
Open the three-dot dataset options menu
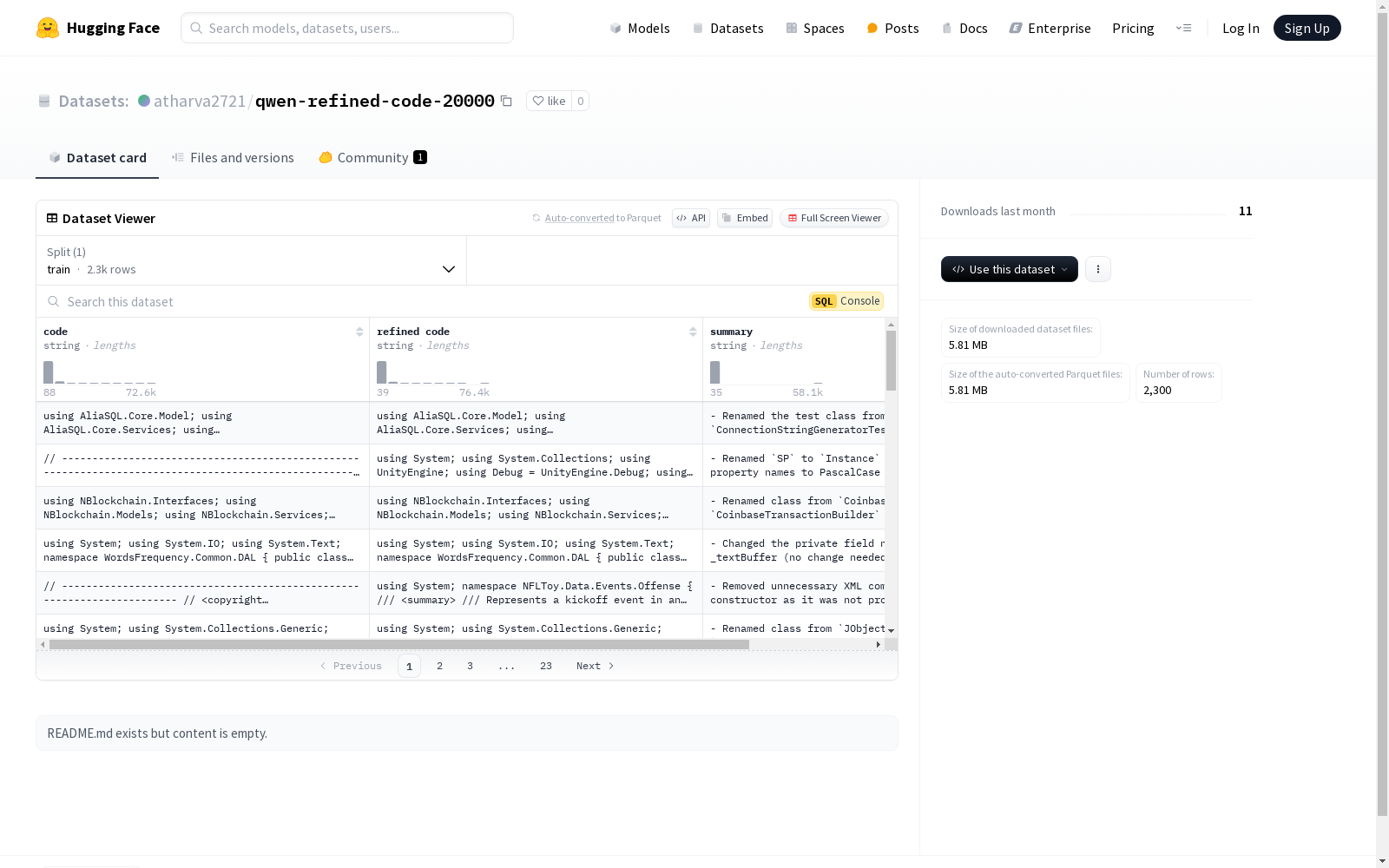coord(1098,269)
